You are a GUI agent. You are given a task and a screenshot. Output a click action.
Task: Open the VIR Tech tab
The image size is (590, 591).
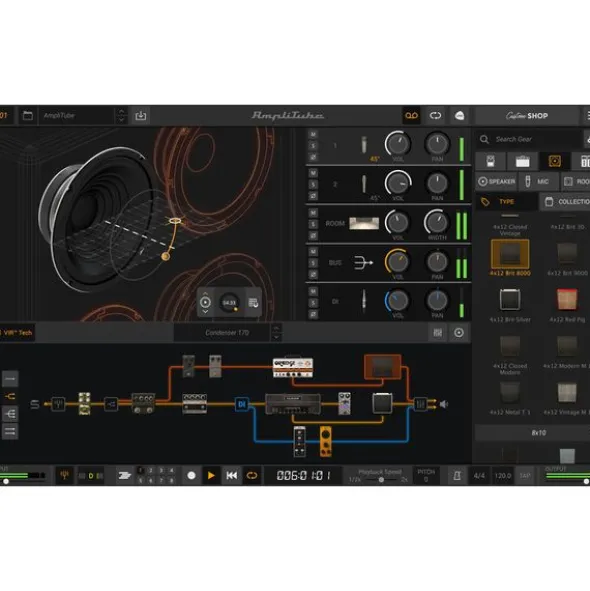point(17,333)
